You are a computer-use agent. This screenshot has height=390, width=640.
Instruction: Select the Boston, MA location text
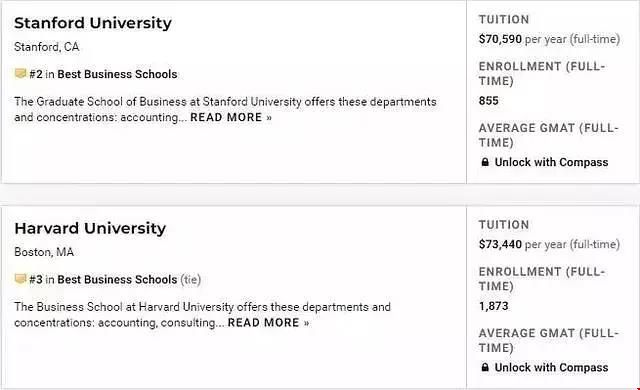(x=44, y=252)
